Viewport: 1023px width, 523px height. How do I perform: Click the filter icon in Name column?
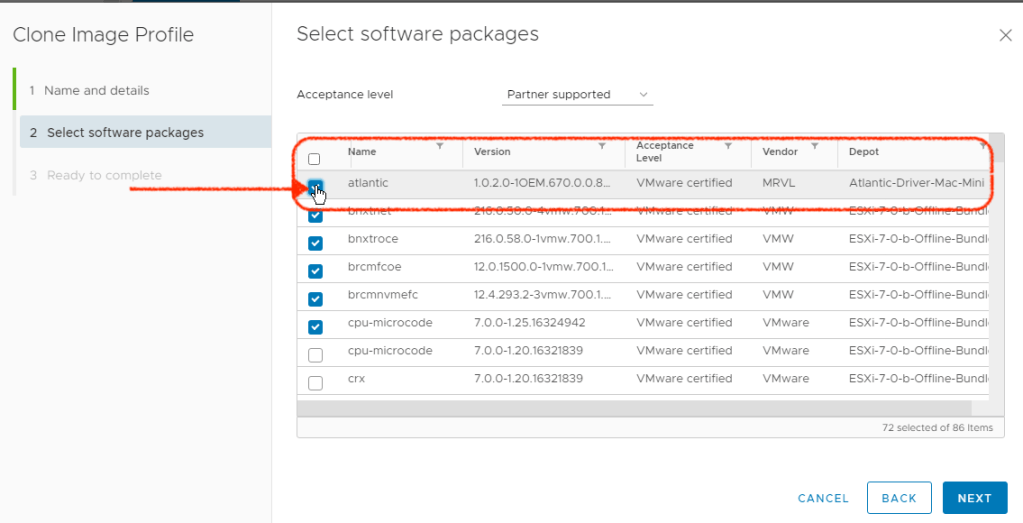point(440,146)
